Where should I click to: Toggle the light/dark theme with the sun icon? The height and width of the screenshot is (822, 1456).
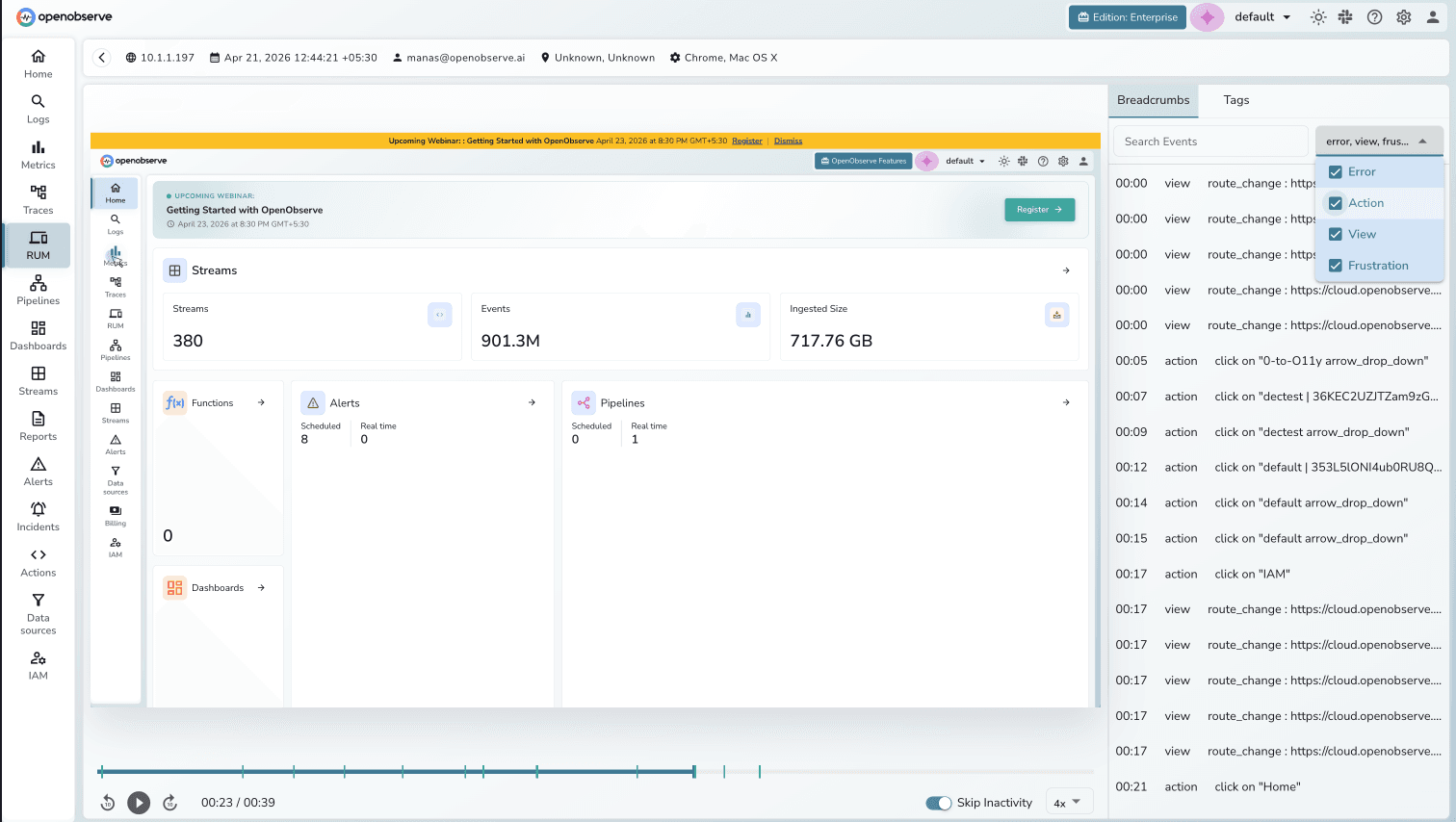click(1318, 16)
